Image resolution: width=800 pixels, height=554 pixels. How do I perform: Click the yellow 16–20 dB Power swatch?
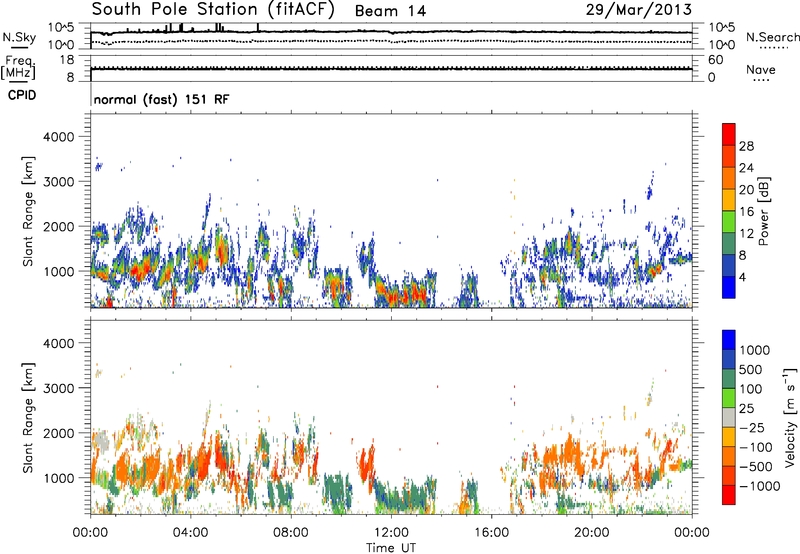tap(729, 200)
